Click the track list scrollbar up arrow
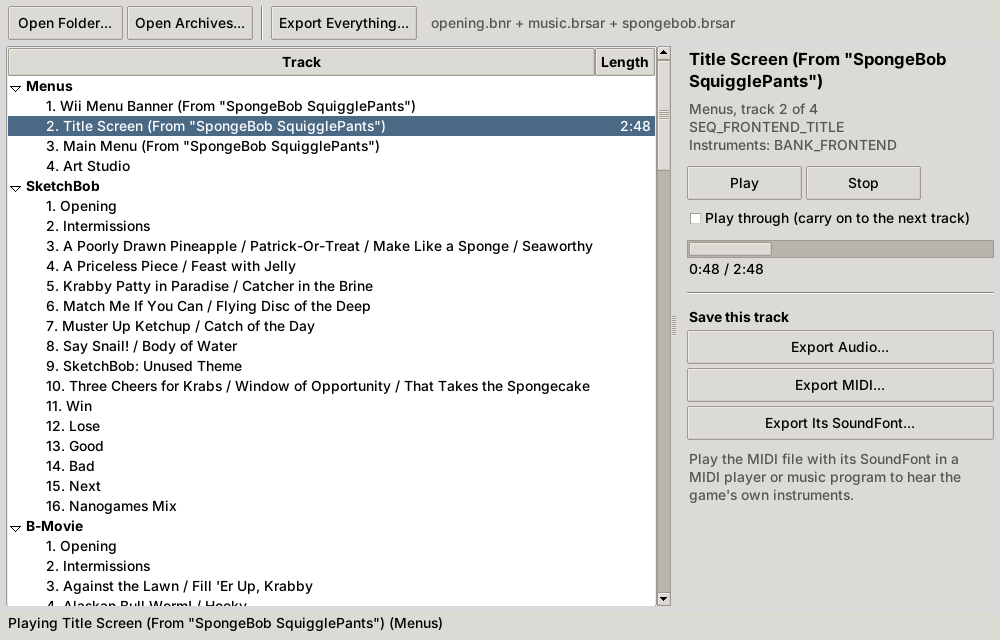 (663, 53)
